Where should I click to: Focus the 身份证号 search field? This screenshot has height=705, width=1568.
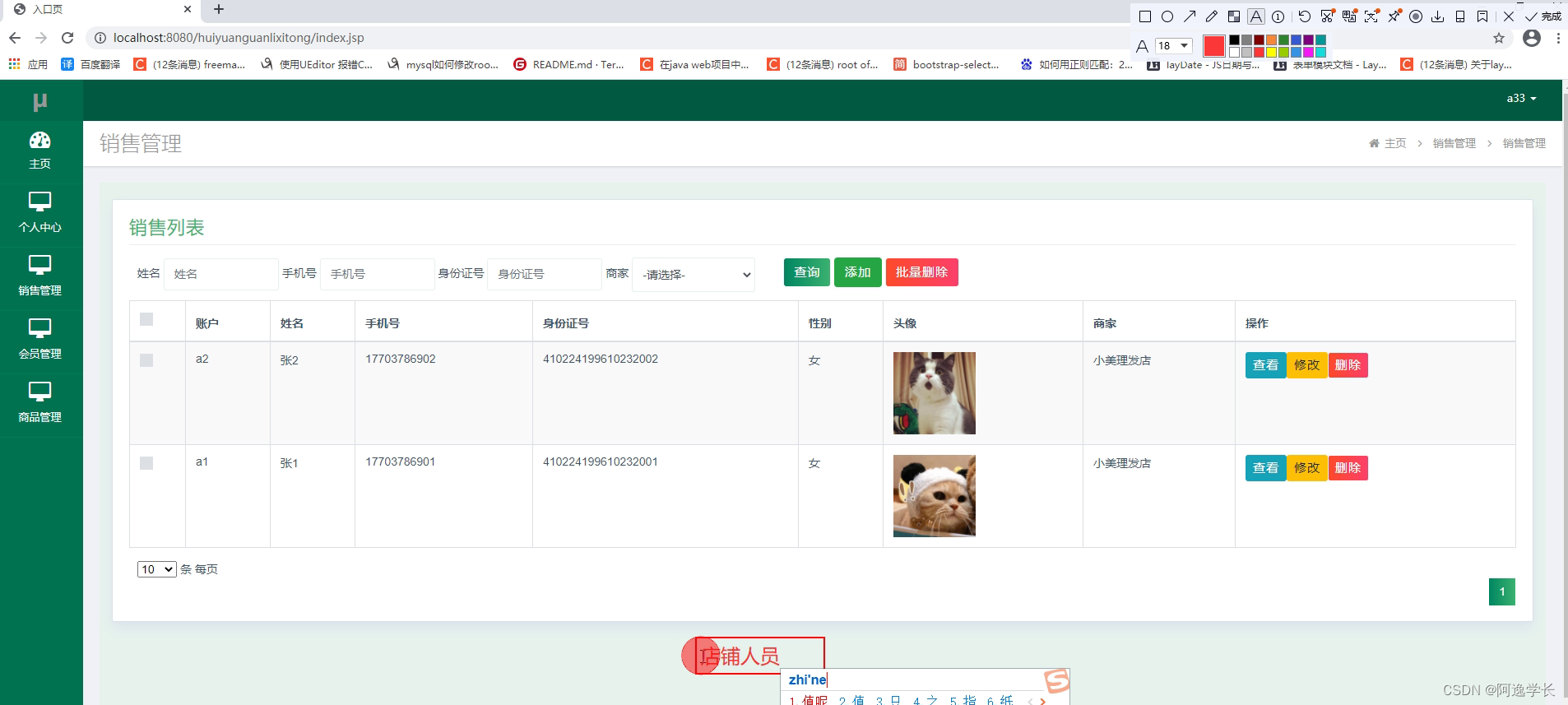[x=545, y=274]
